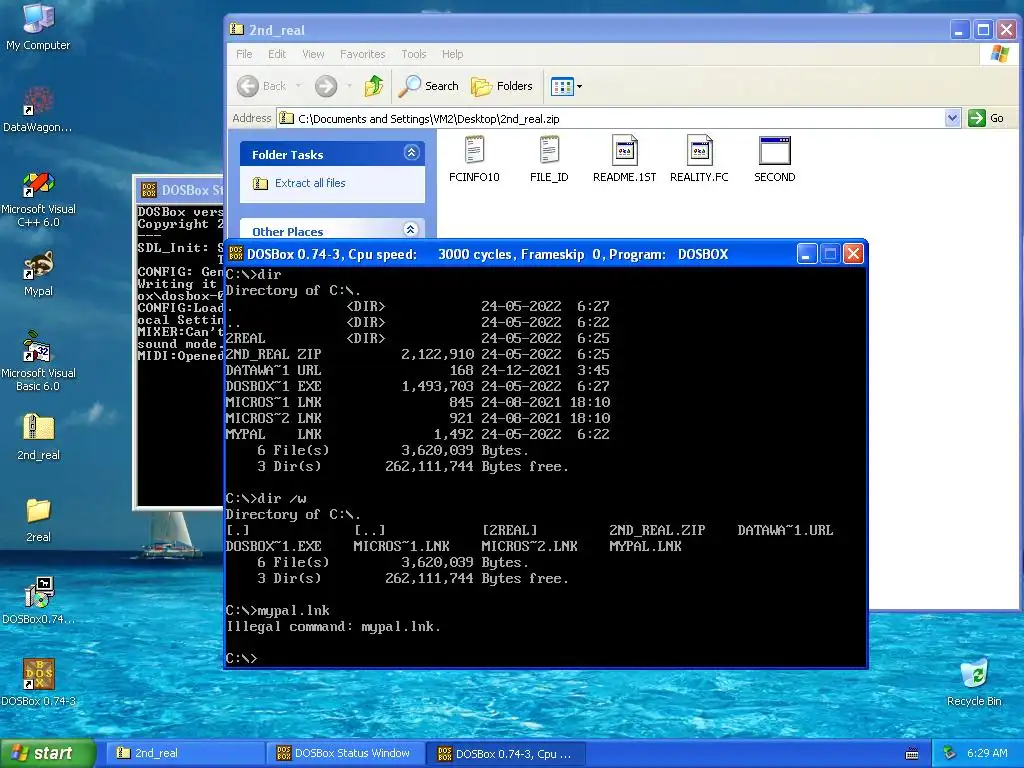Launch the Mypal browser shortcut
Image resolution: width=1024 pixels, height=768 pixels.
(x=38, y=273)
